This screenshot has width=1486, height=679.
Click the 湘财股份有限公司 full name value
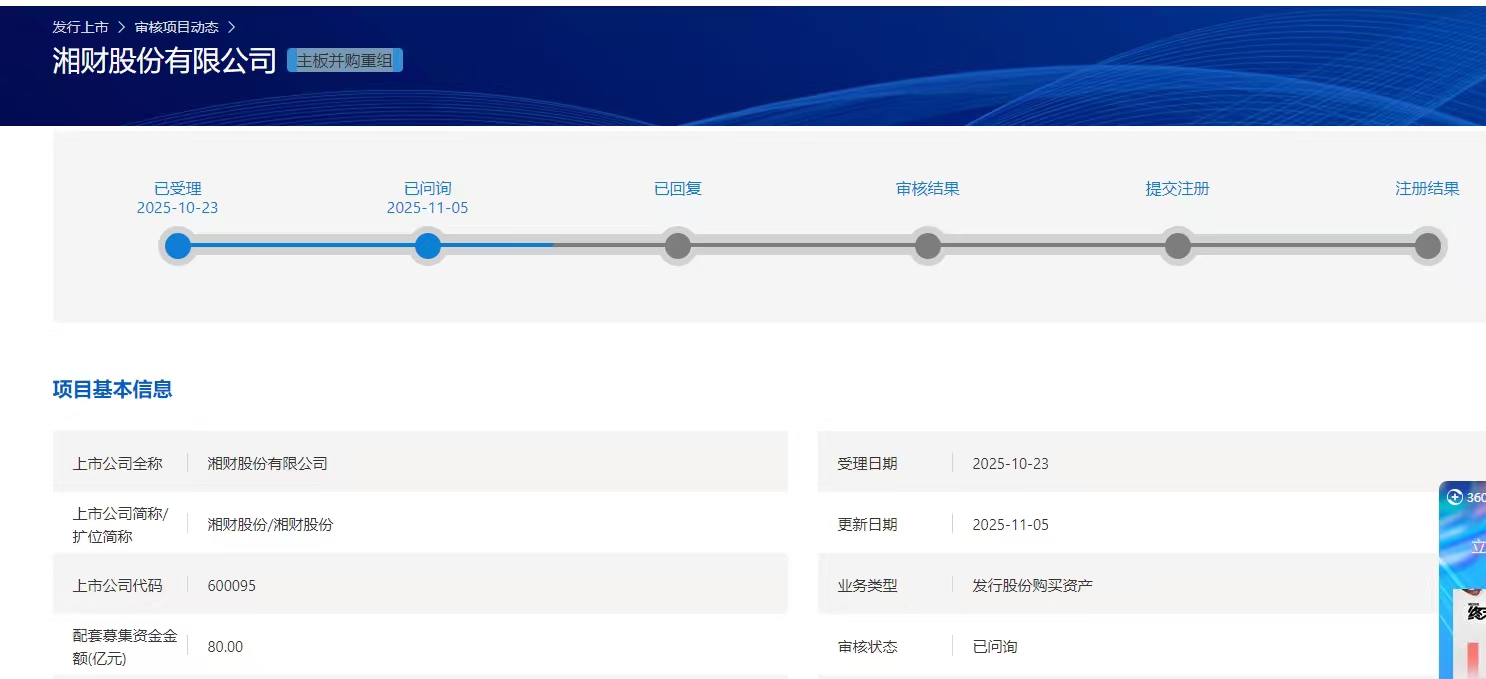point(268,464)
